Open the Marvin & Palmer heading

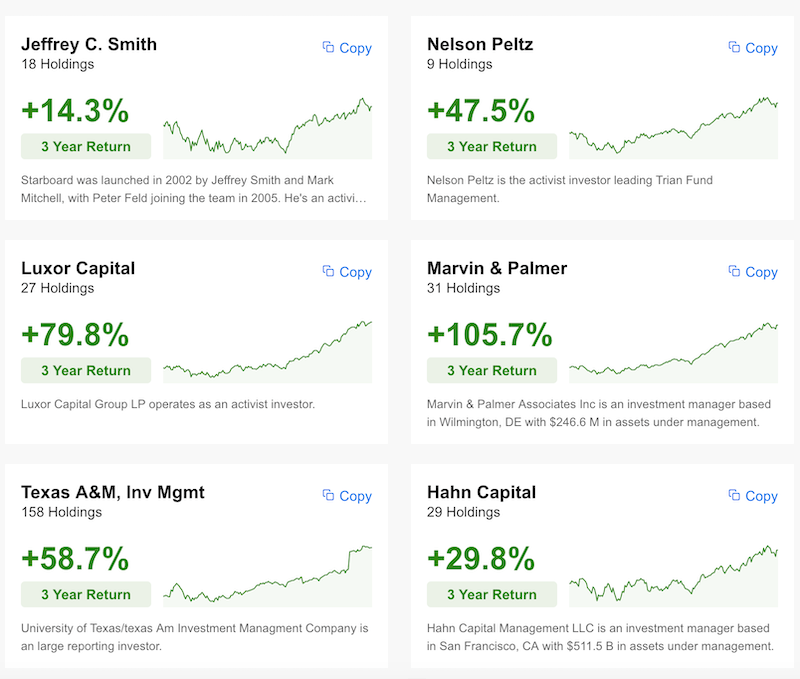(x=497, y=268)
